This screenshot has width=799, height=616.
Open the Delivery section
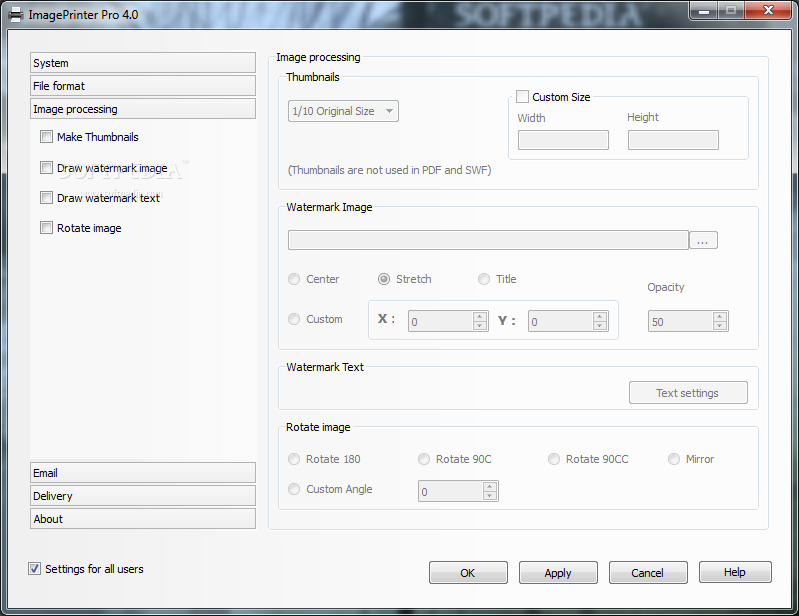(x=143, y=495)
